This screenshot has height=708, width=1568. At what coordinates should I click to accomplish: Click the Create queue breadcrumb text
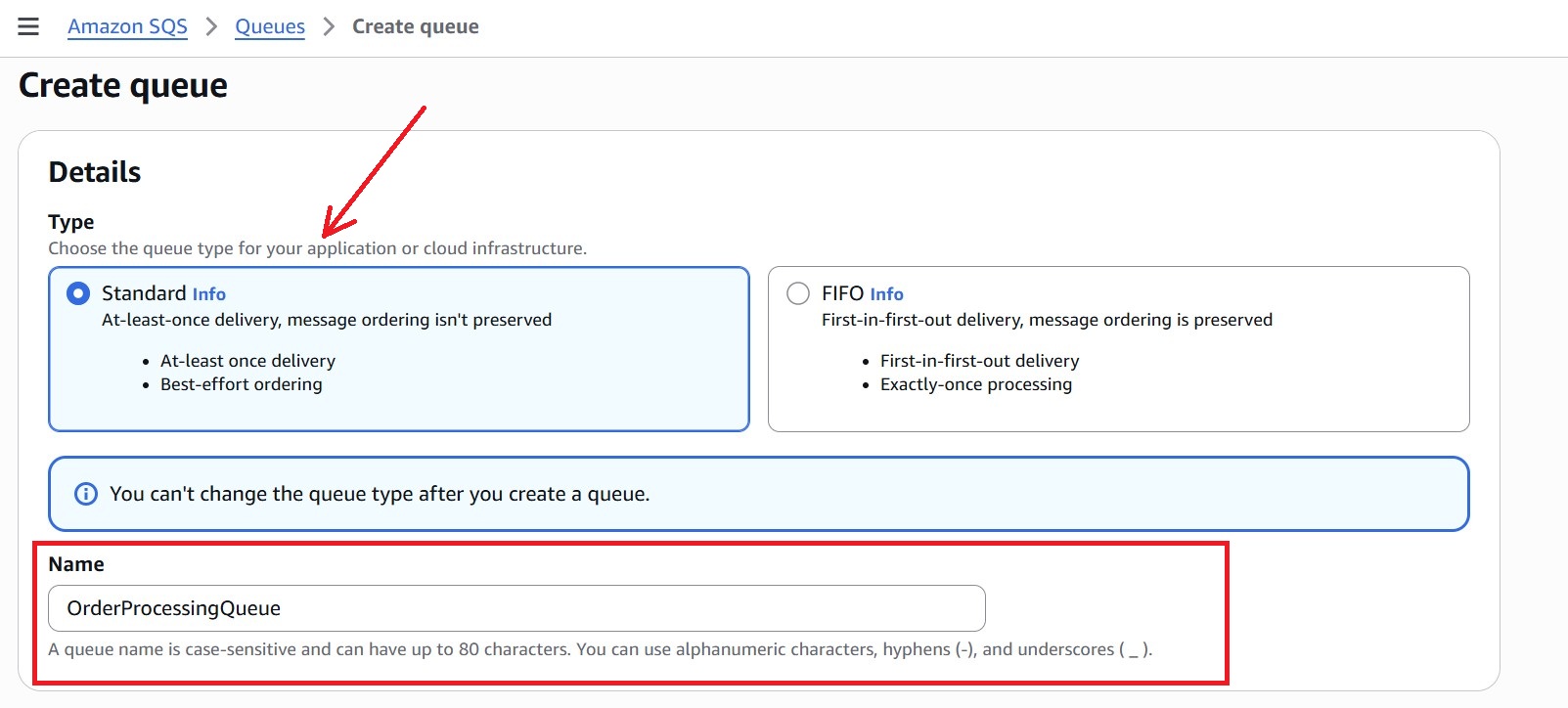click(415, 26)
